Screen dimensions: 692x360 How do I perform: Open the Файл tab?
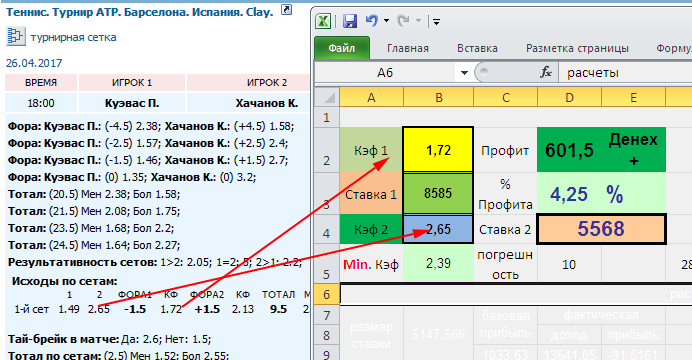[342, 48]
